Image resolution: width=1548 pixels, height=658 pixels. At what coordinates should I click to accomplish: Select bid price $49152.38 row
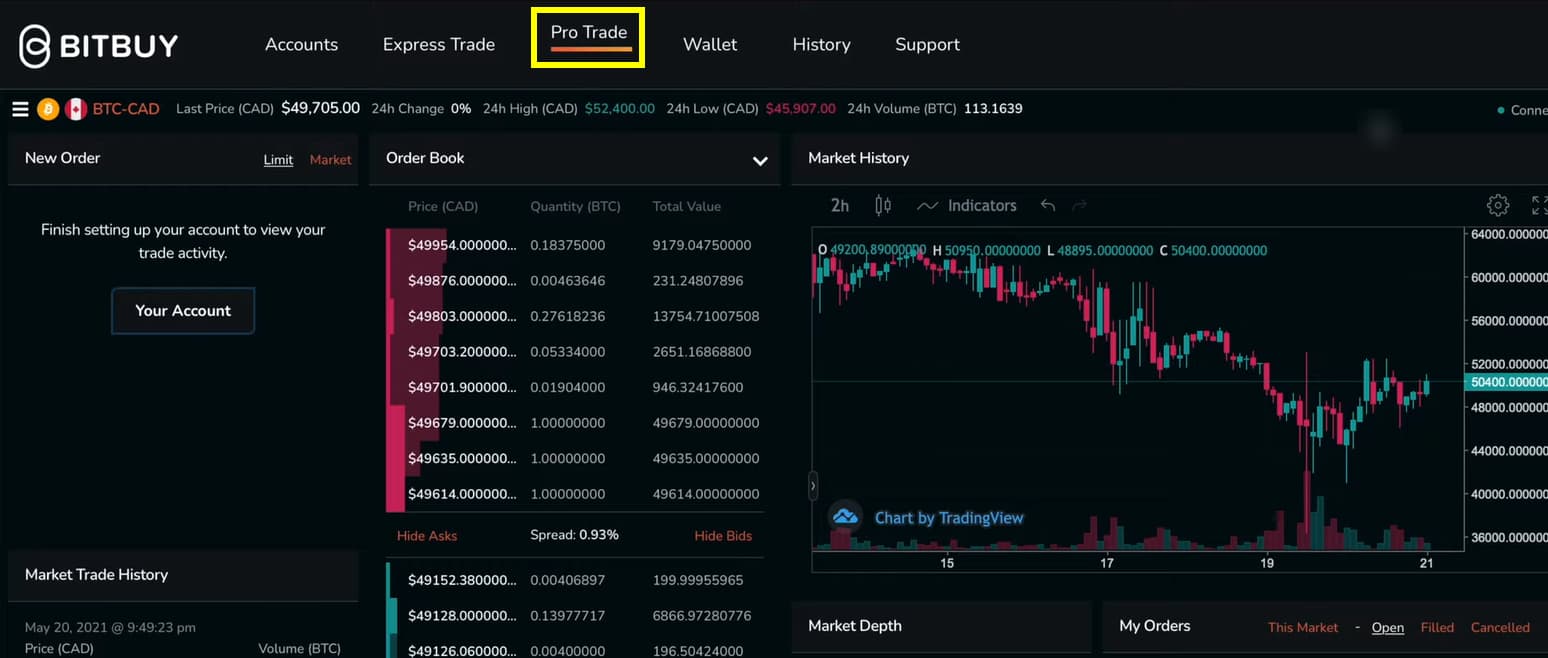pyautogui.click(x=575, y=580)
